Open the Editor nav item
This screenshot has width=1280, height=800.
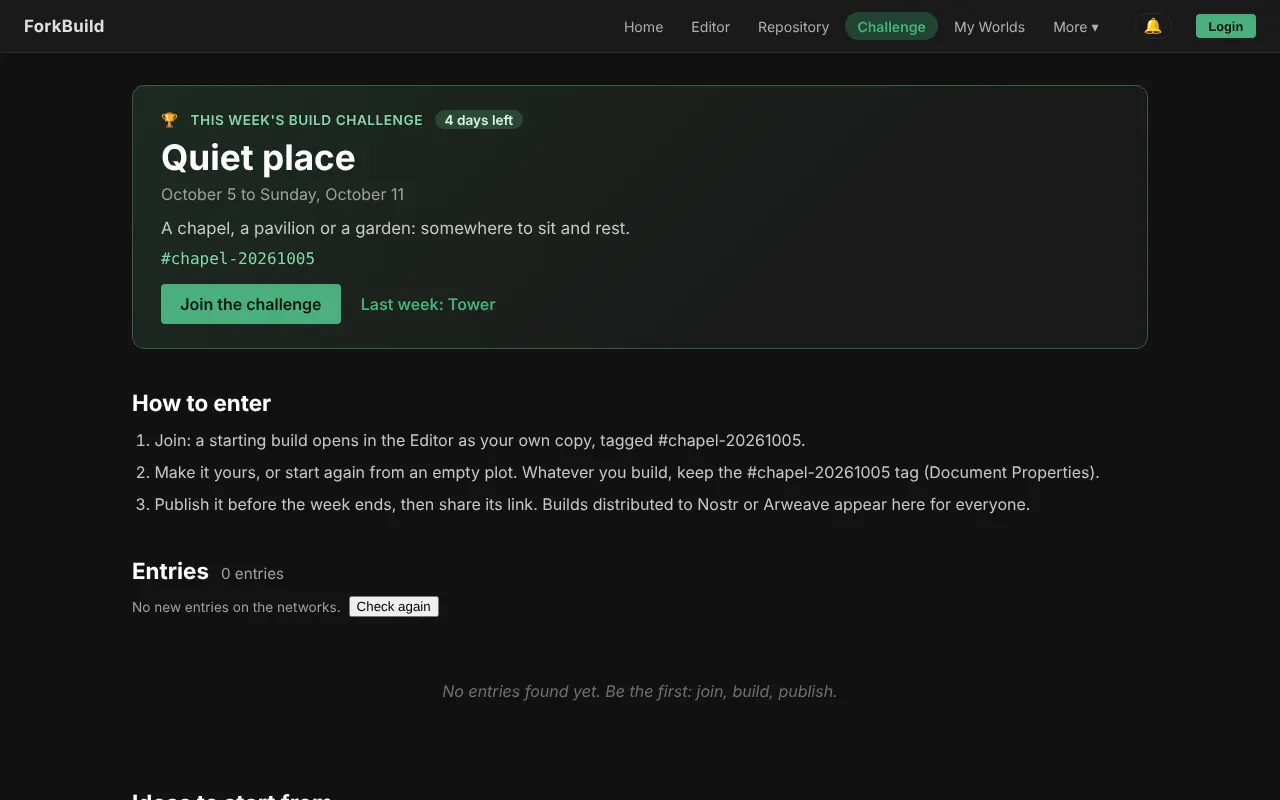pos(710,27)
